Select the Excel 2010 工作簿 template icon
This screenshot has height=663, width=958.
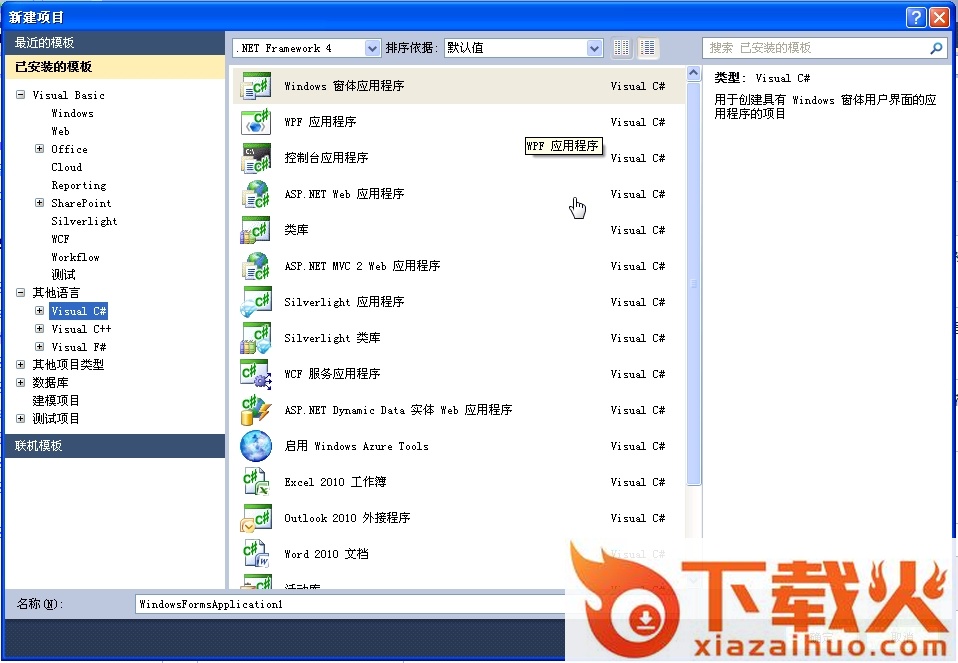click(x=255, y=482)
